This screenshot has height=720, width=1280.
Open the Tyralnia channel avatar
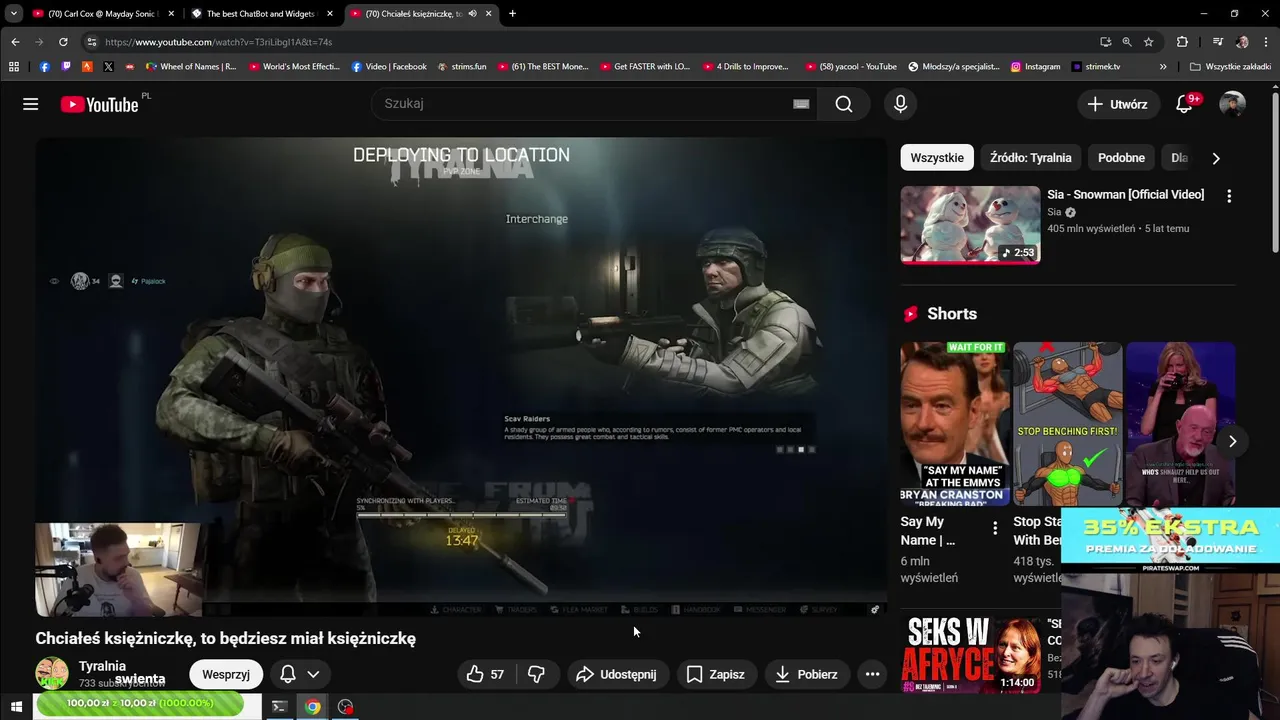52,673
